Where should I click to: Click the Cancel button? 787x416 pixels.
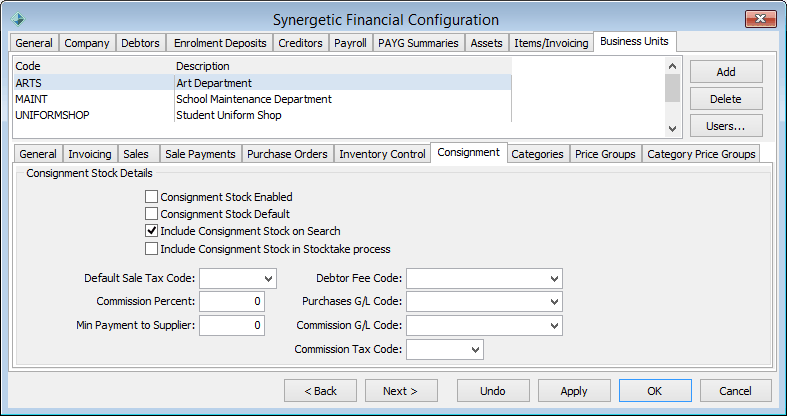[x=736, y=391]
